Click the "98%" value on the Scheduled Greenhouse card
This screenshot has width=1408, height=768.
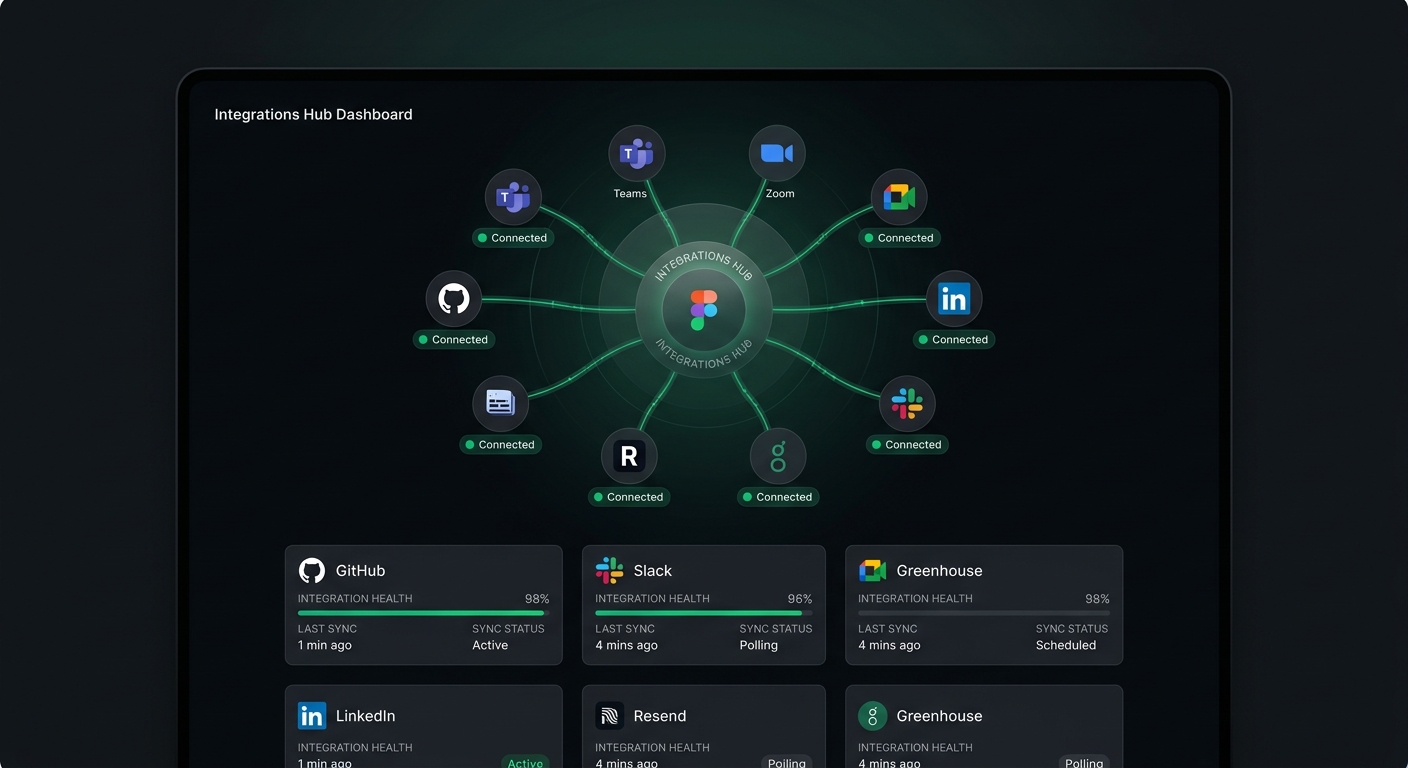(1097, 599)
